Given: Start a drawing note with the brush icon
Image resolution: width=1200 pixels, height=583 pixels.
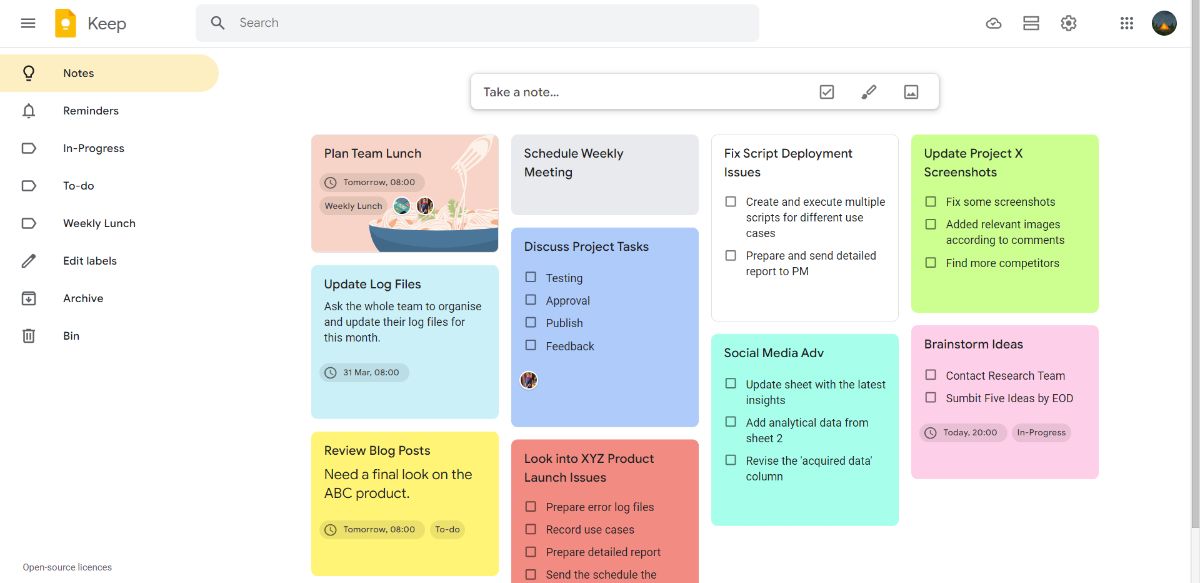Looking at the screenshot, I should [869, 91].
